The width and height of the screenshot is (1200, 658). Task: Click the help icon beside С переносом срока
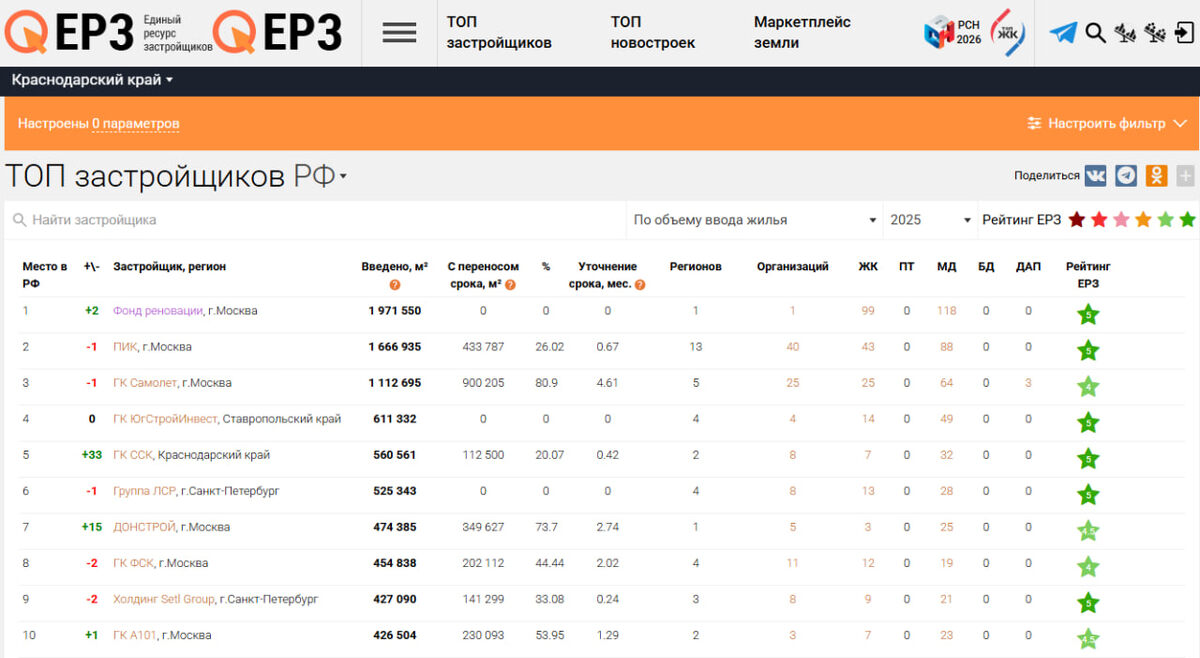click(x=510, y=285)
